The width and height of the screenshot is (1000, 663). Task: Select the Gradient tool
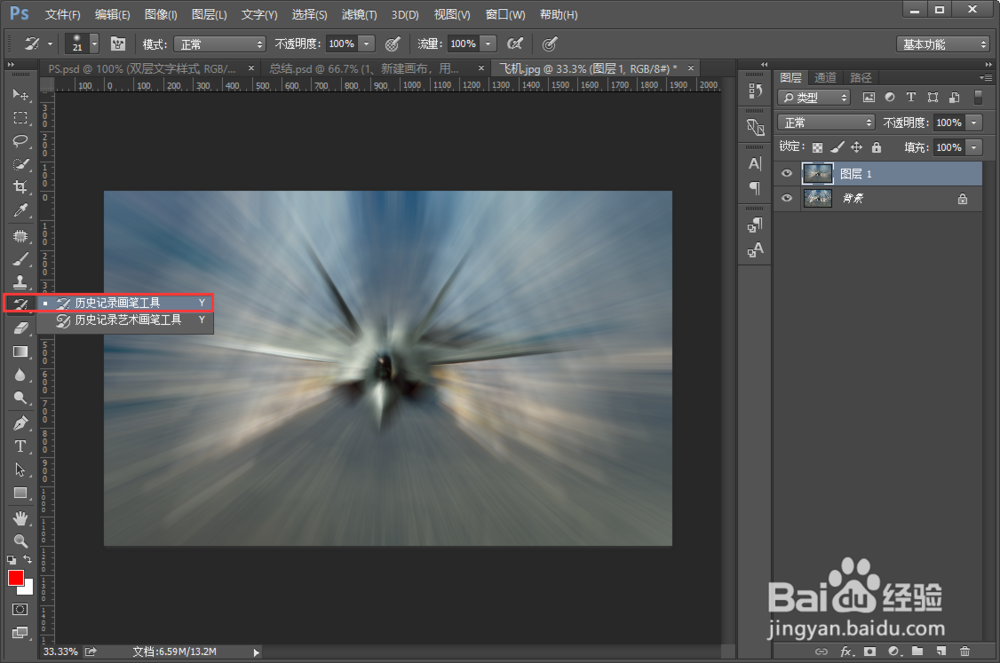point(20,351)
